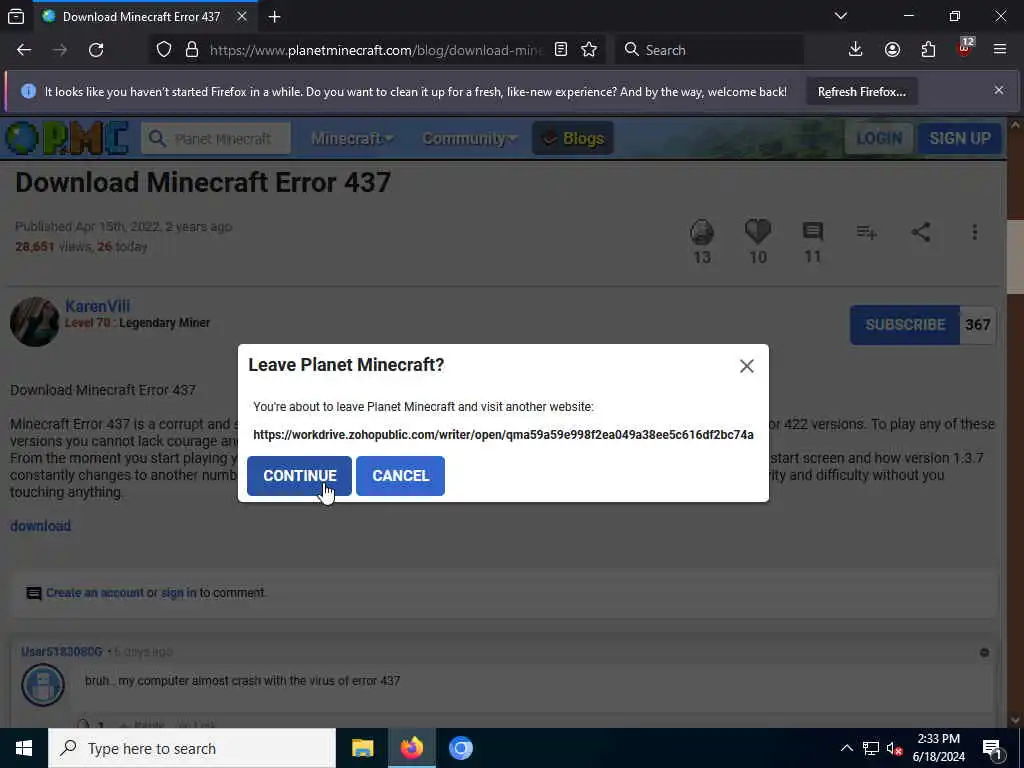The width and height of the screenshot is (1024, 768).
Task: Open the tracking protection shield icon
Action: (x=164, y=50)
